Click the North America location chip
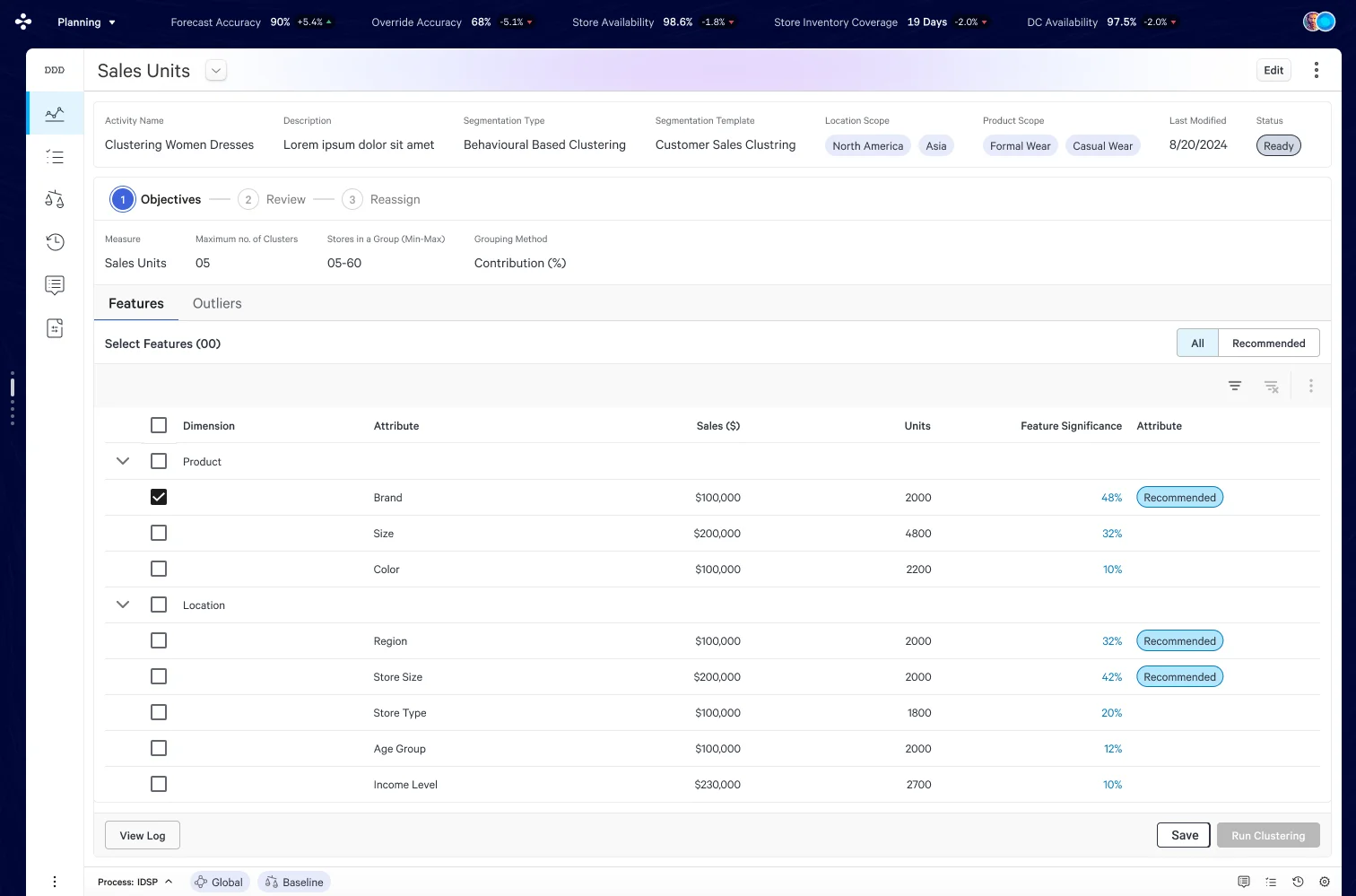Viewport: 1356px width, 896px height. 868,145
